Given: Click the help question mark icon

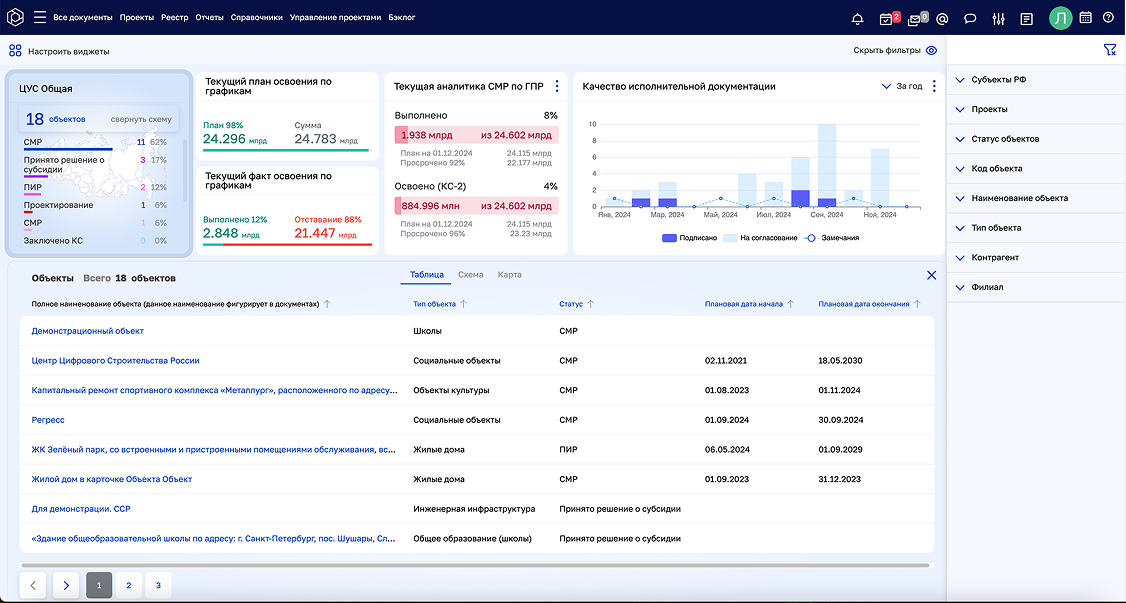Looking at the screenshot, I should click(x=1108, y=17).
